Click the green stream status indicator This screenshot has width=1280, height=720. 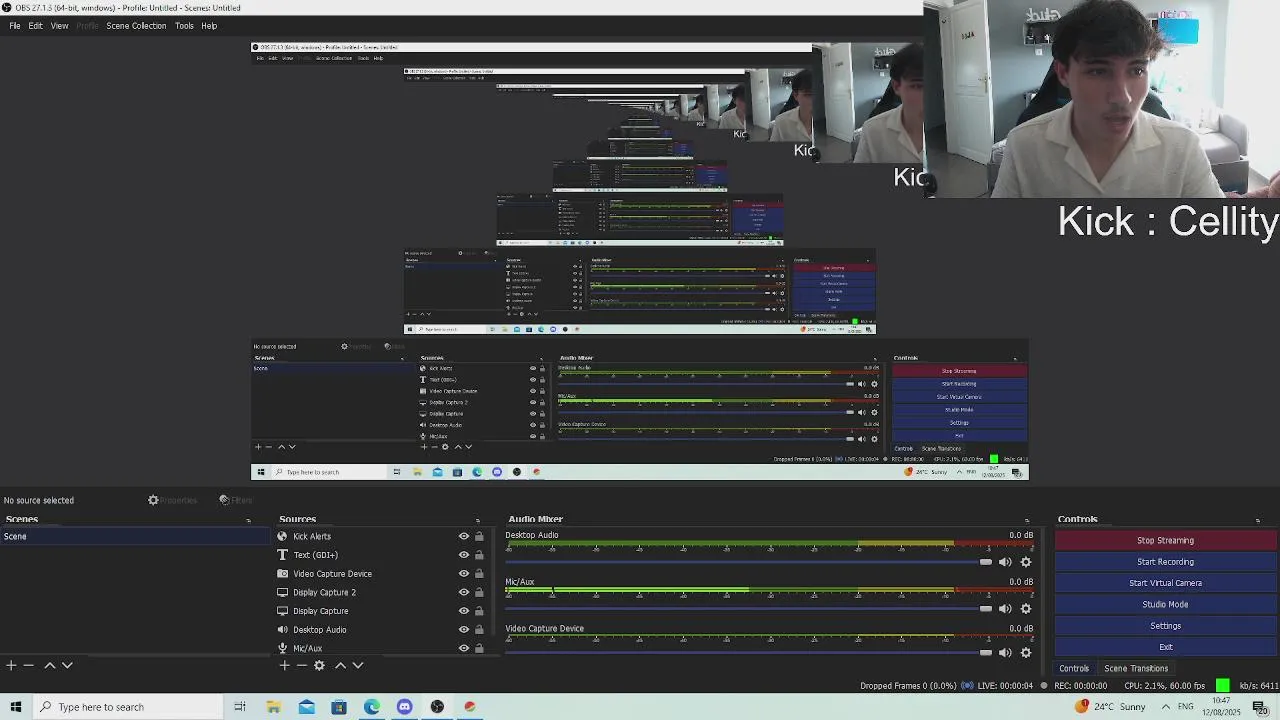pos(1223,685)
